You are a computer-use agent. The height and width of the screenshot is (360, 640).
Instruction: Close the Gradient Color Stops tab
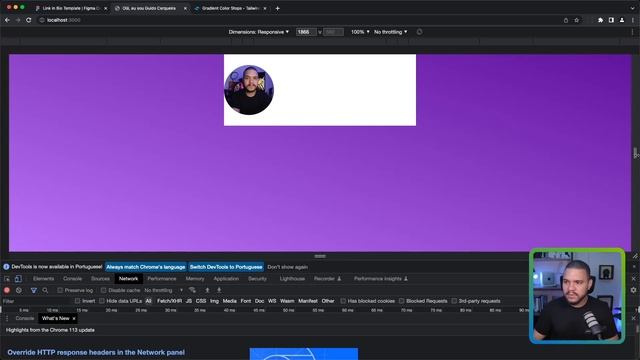[x=264, y=8]
